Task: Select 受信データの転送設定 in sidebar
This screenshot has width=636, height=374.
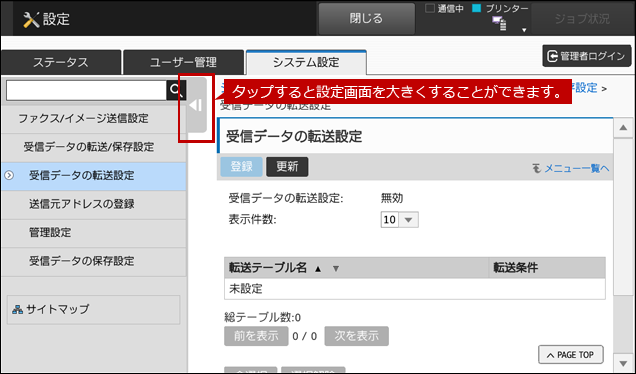Action: 94,176
